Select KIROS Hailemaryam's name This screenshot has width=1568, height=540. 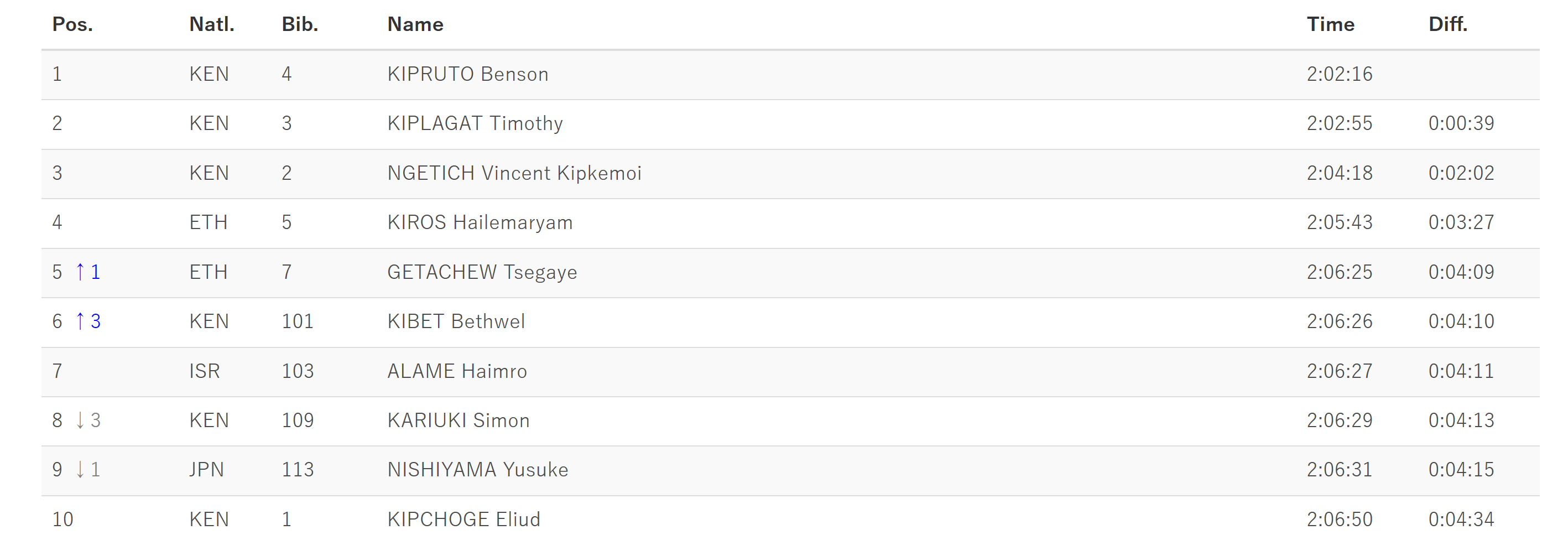pyautogui.click(x=480, y=223)
